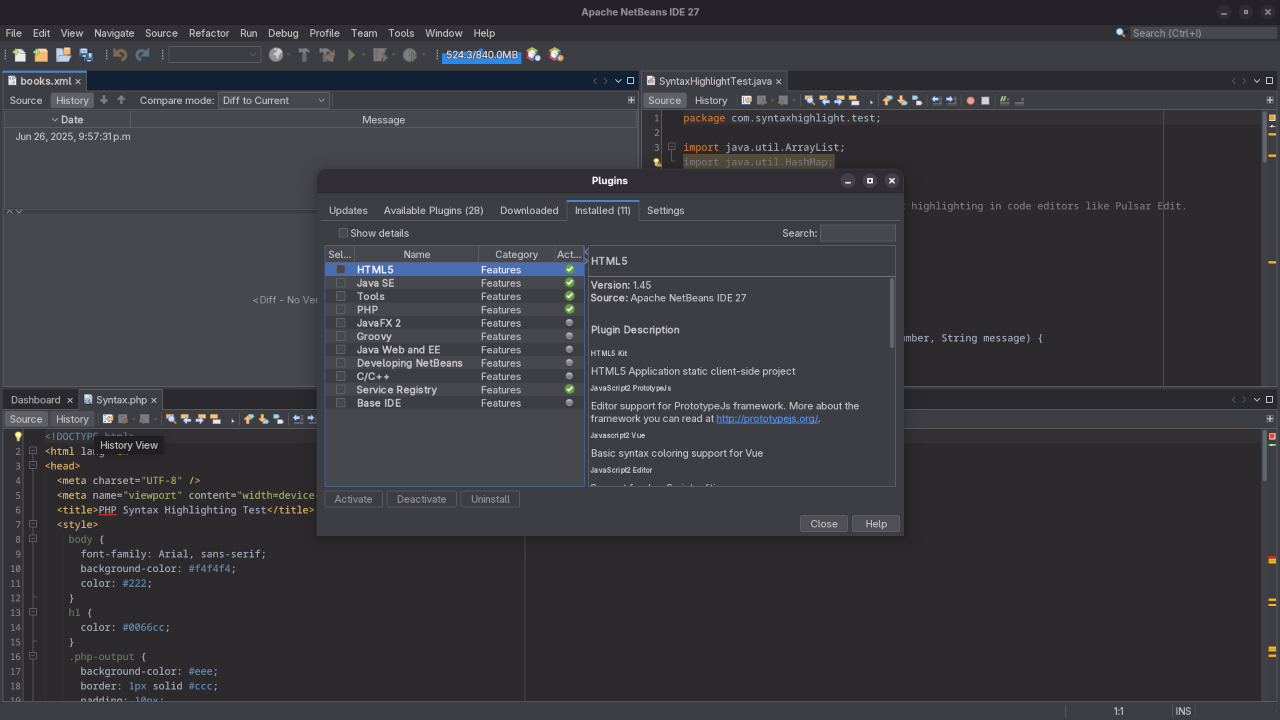This screenshot has height=720, width=1280.
Task: Click the Uninstall button
Action: (x=490, y=499)
